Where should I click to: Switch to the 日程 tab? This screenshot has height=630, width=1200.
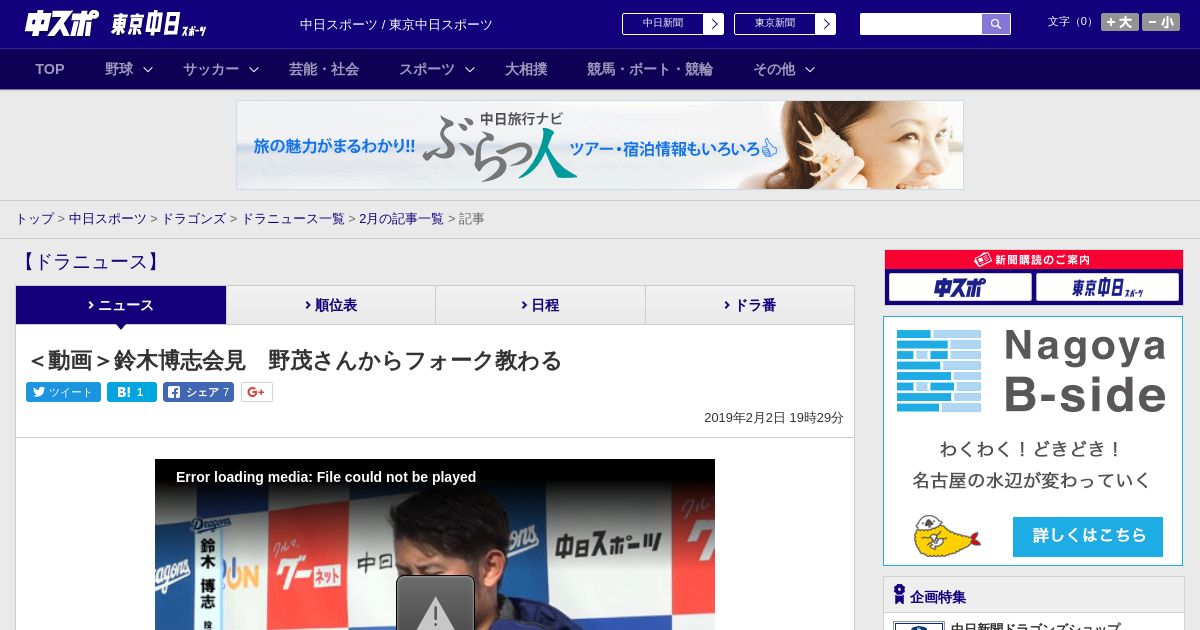[541, 305]
